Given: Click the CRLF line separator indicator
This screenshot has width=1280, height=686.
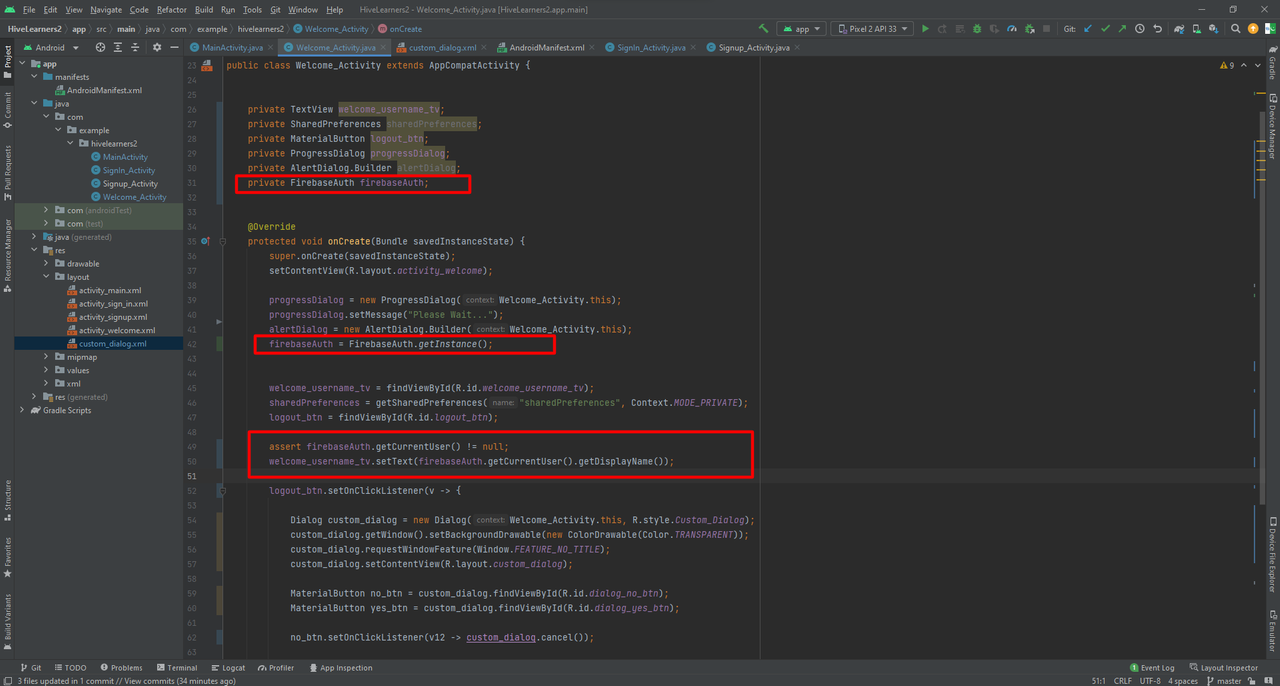Looking at the screenshot, I should click(1123, 681).
